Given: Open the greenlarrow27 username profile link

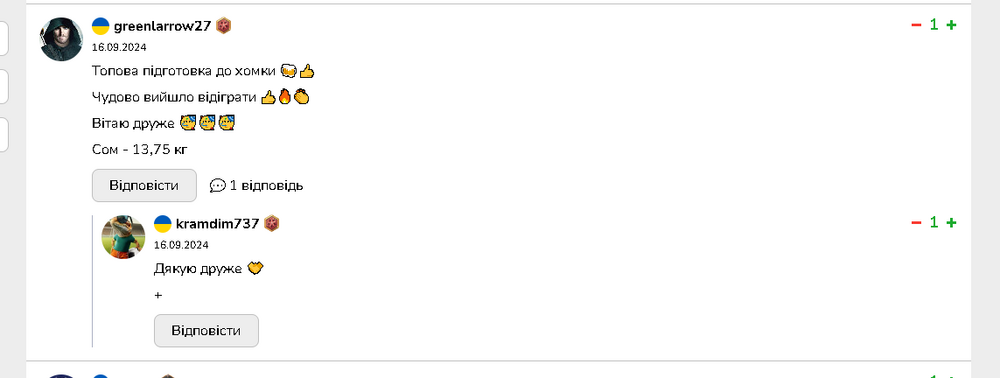Looking at the screenshot, I should click(162, 26).
